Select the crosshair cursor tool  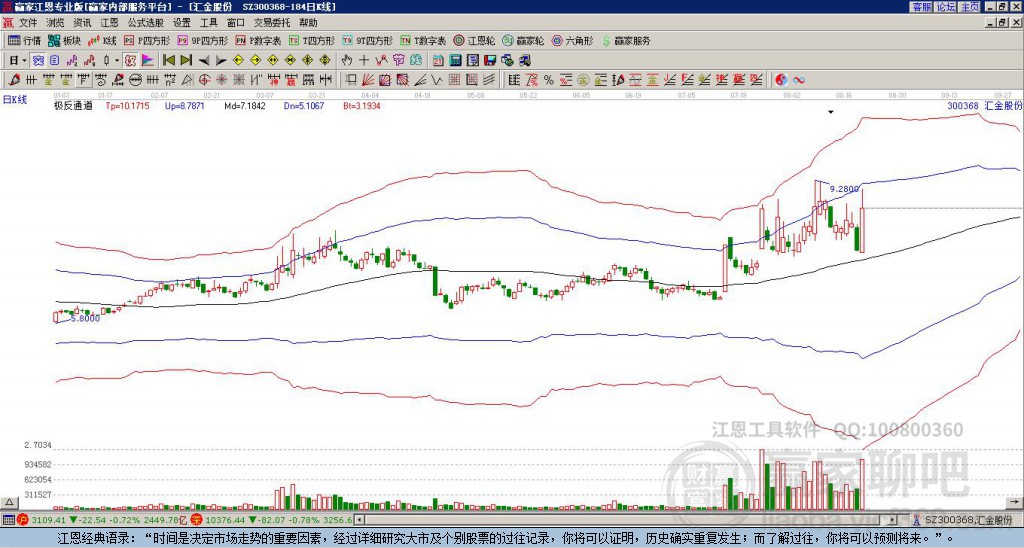pyautogui.click(x=364, y=61)
